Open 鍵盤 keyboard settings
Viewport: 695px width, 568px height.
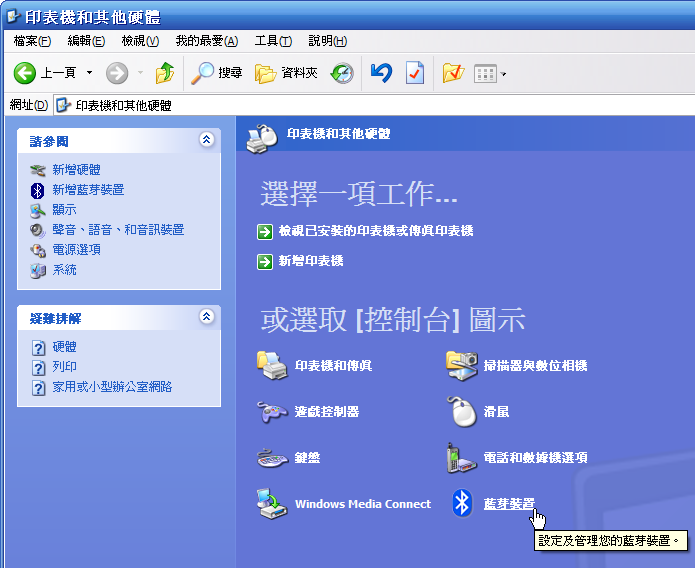[307, 458]
